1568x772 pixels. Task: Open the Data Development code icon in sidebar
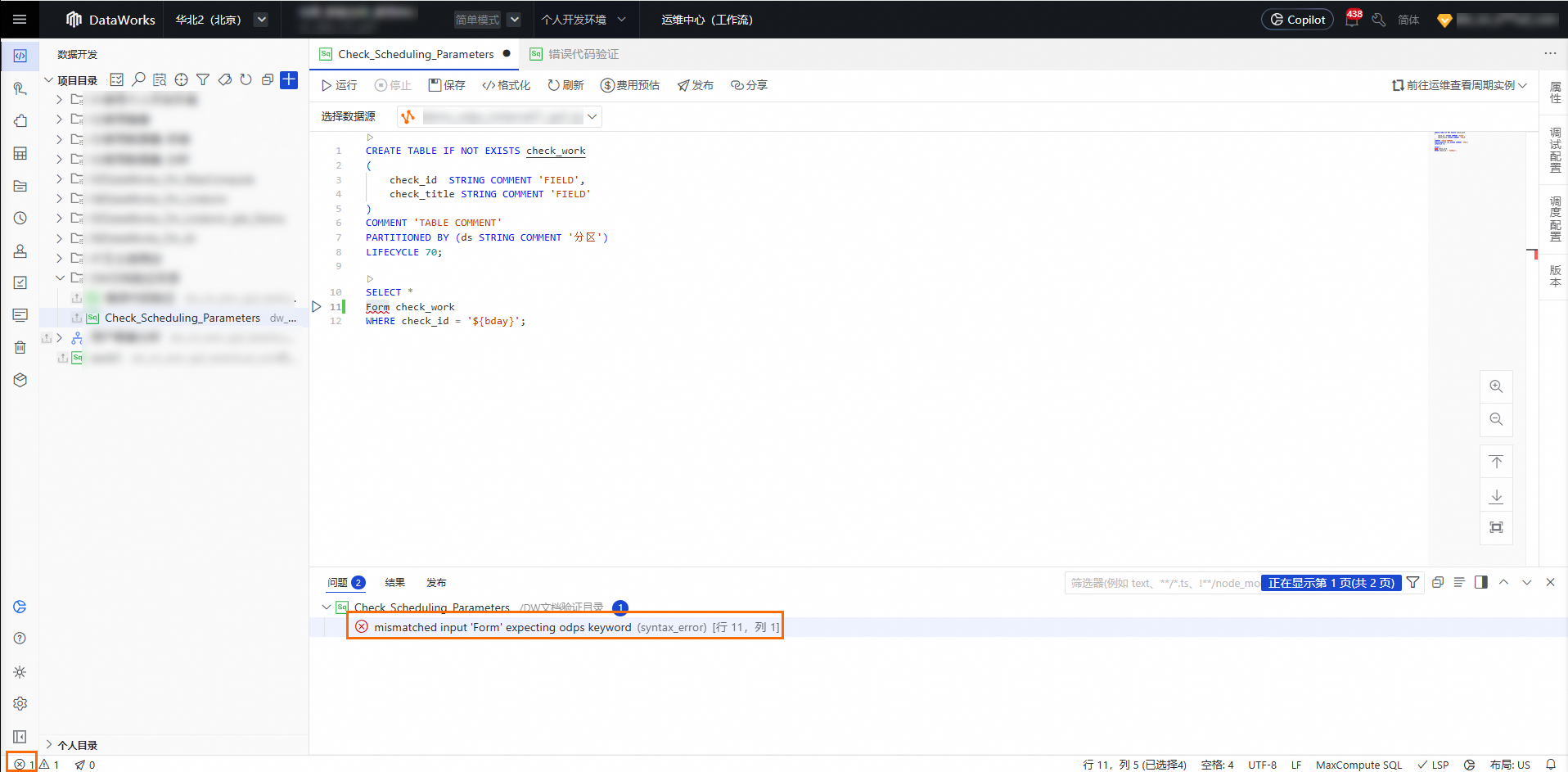pos(20,56)
